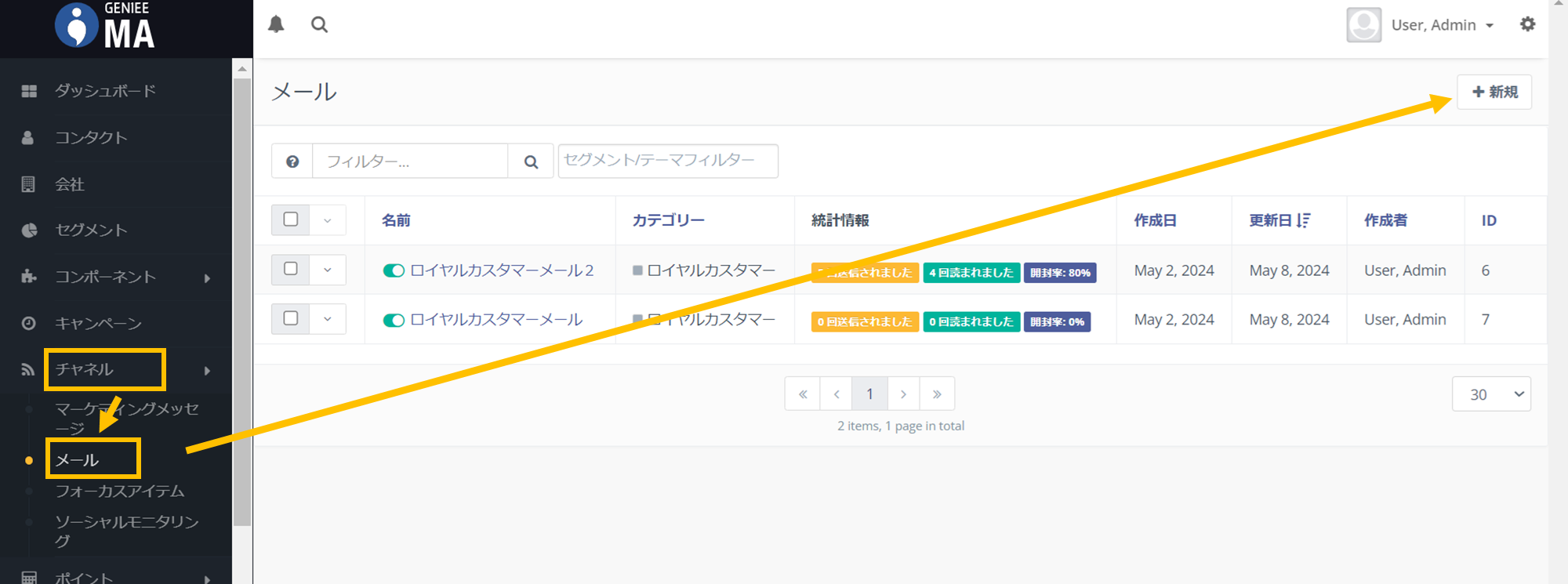
Task: Go to the first page arrow
Action: 803,394
